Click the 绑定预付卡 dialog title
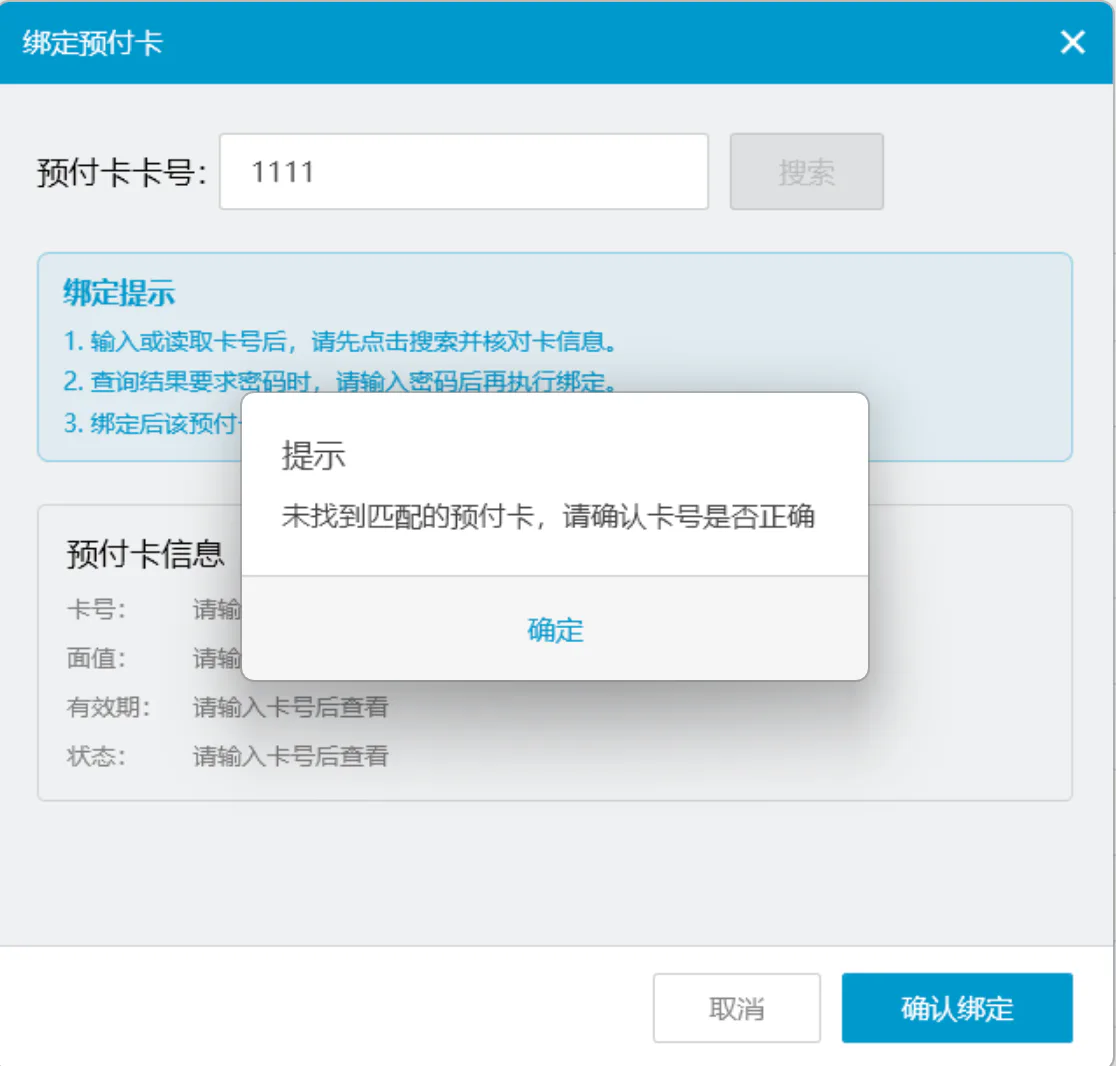Viewport: 1116px width, 1066px height. [x=93, y=43]
